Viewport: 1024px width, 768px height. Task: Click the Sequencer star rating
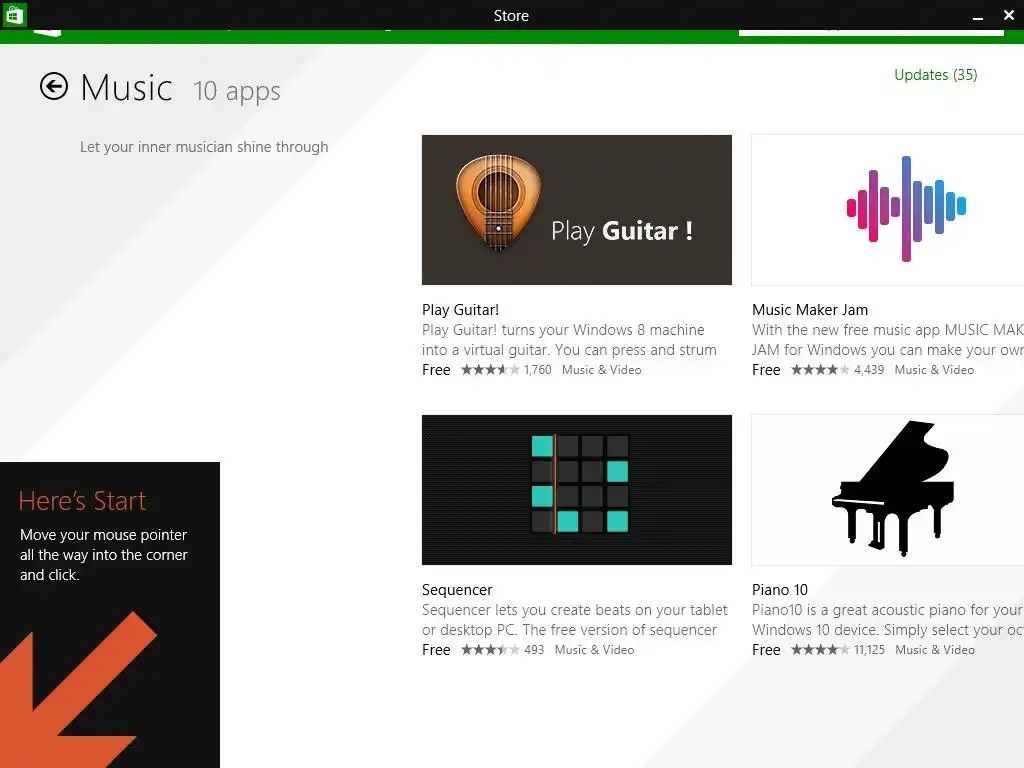coord(490,650)
